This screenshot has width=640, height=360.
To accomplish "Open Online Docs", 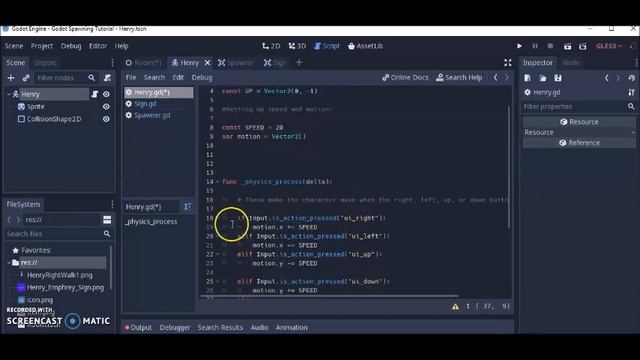I will click(405, 77).
